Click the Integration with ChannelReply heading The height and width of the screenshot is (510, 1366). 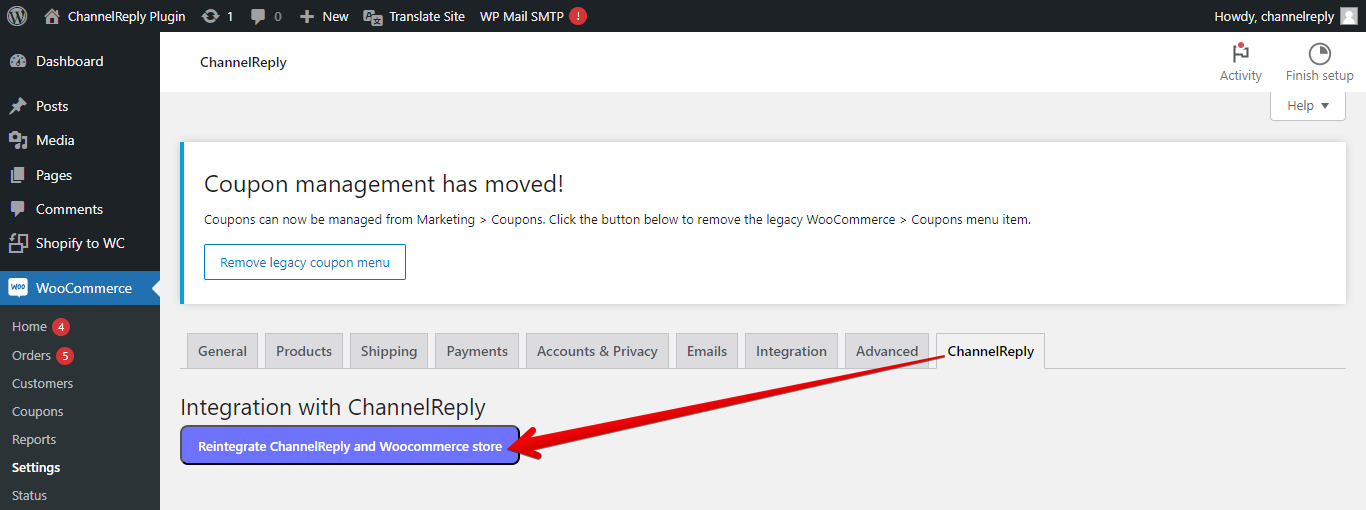pos(333,407)
